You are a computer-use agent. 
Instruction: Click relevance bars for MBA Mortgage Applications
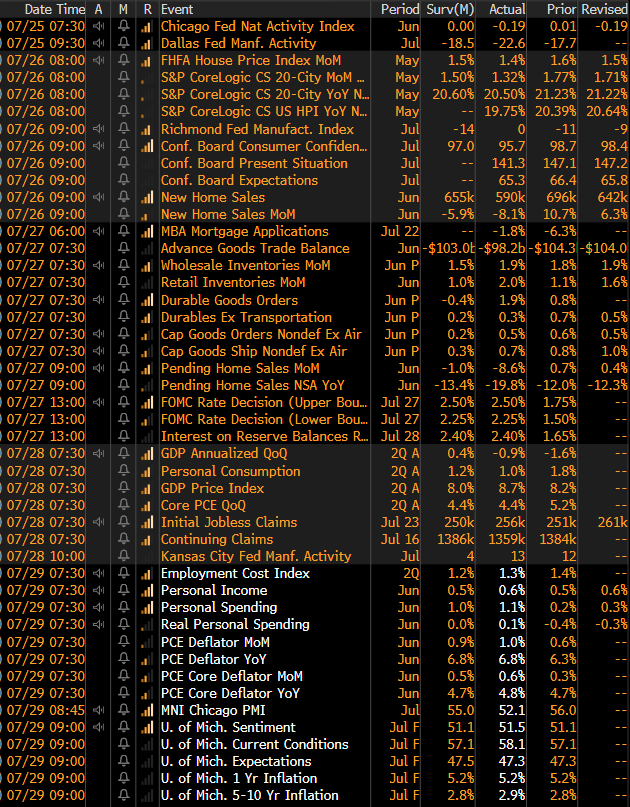point(146,231)
